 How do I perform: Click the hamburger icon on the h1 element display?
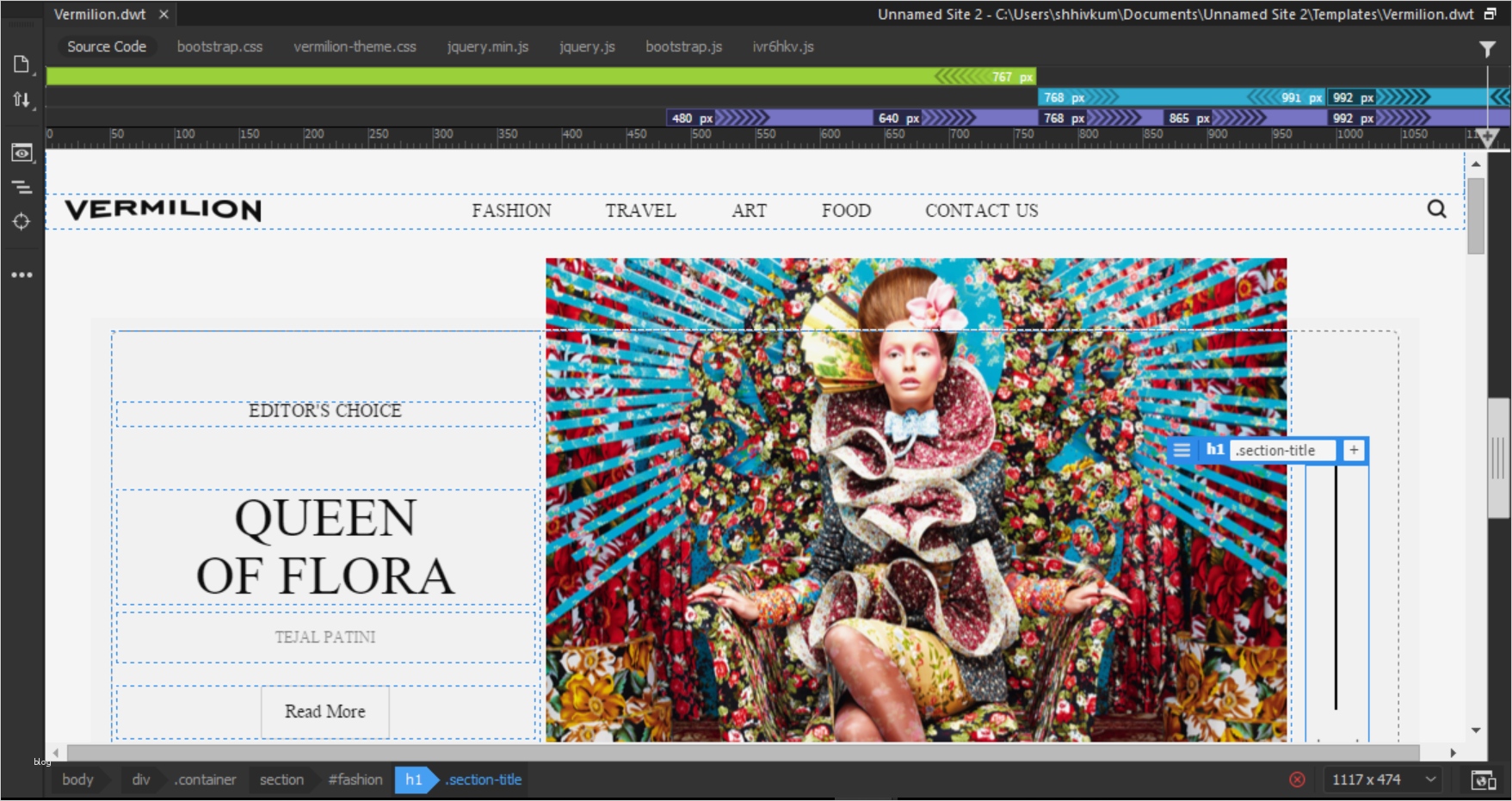point(1182,449)
